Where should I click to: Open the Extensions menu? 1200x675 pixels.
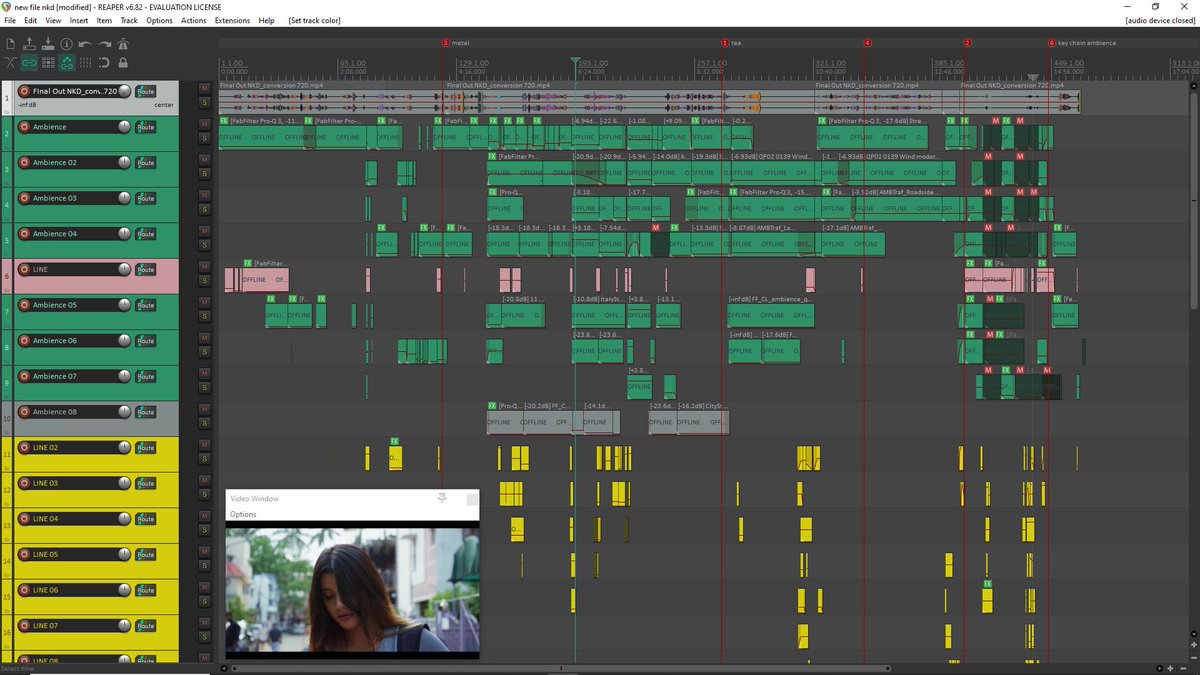(231, 20)
